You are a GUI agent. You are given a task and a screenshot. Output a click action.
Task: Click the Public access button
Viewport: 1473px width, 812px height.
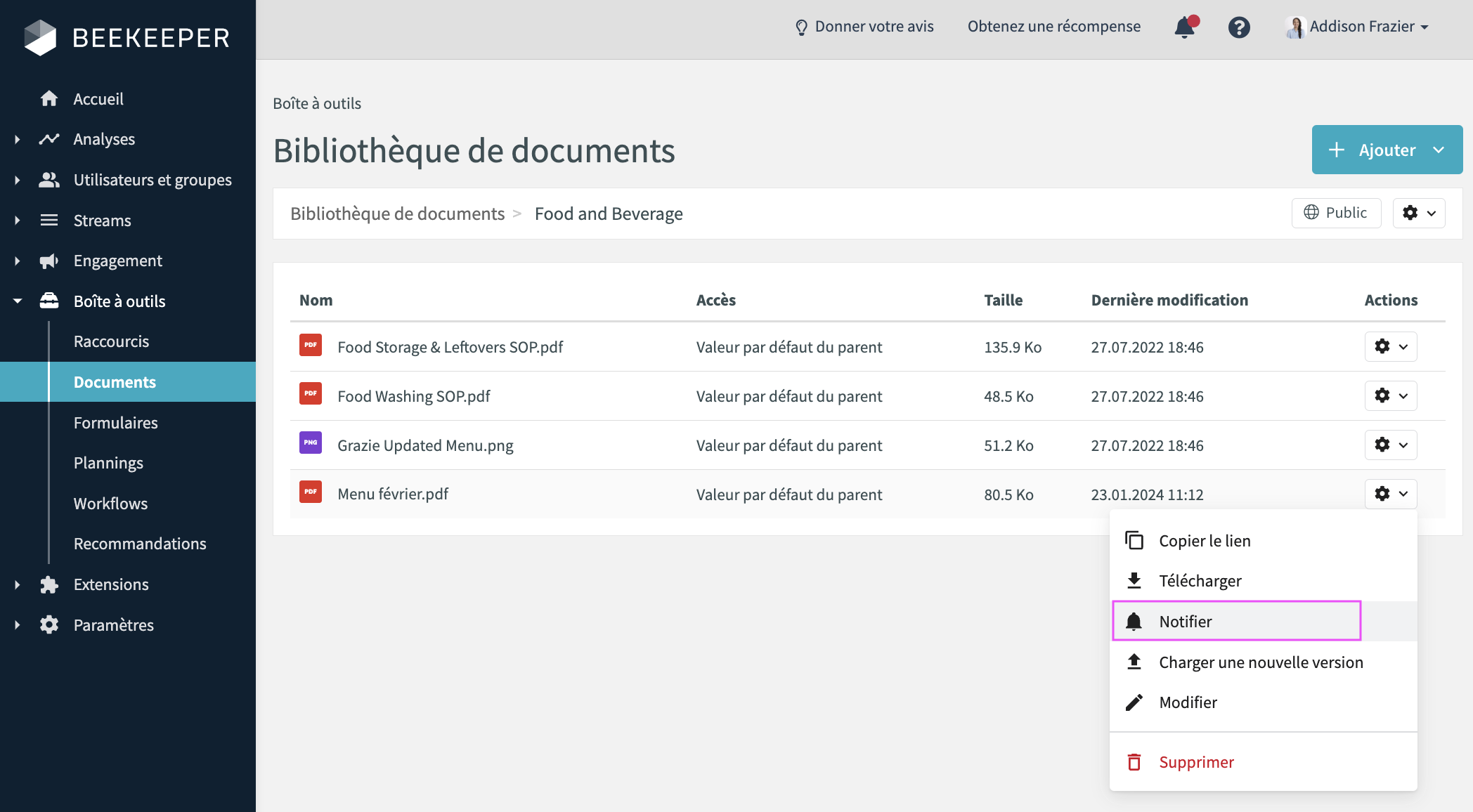click(x=1335, y=213)
